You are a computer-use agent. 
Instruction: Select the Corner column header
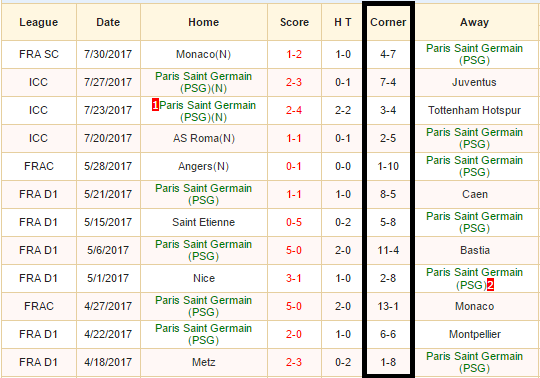coord(388,22)
